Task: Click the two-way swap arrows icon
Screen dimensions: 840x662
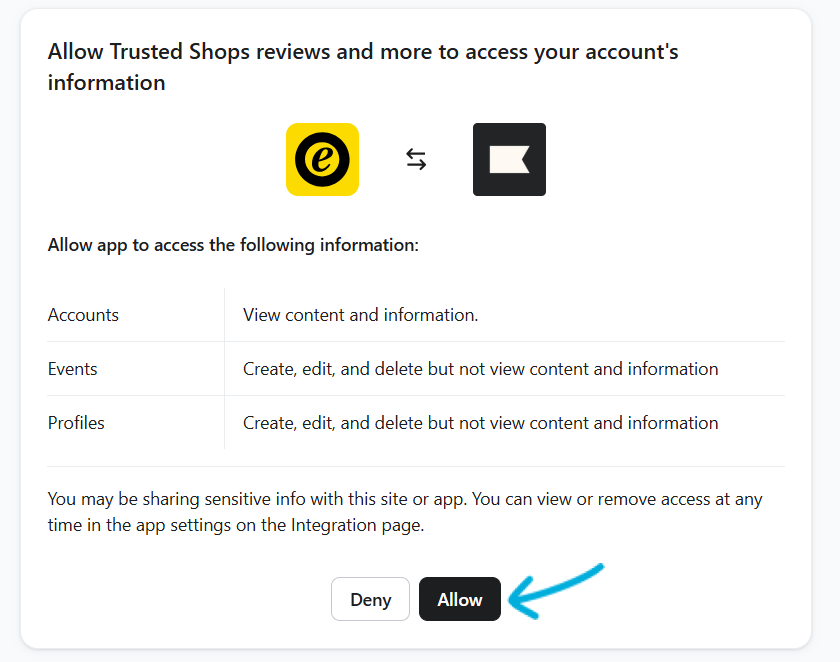Action: pos(416,159)
